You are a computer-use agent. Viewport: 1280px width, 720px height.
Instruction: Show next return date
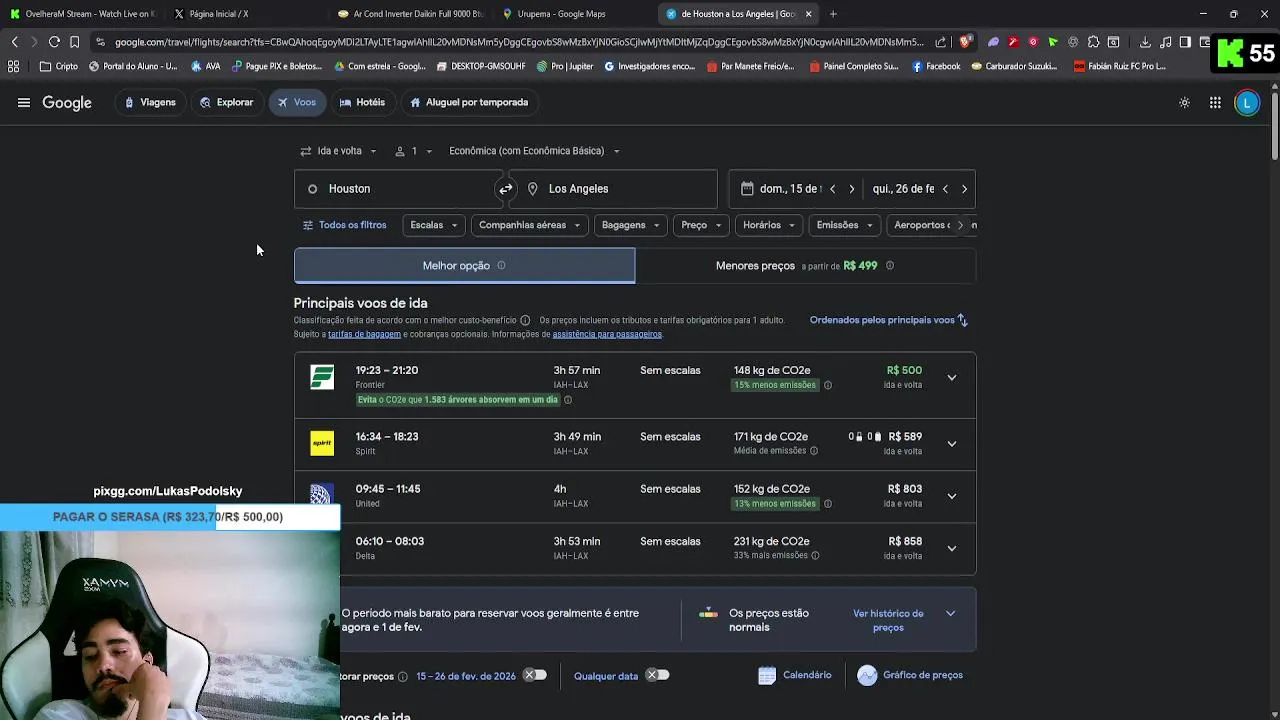[x=964, y=189]
